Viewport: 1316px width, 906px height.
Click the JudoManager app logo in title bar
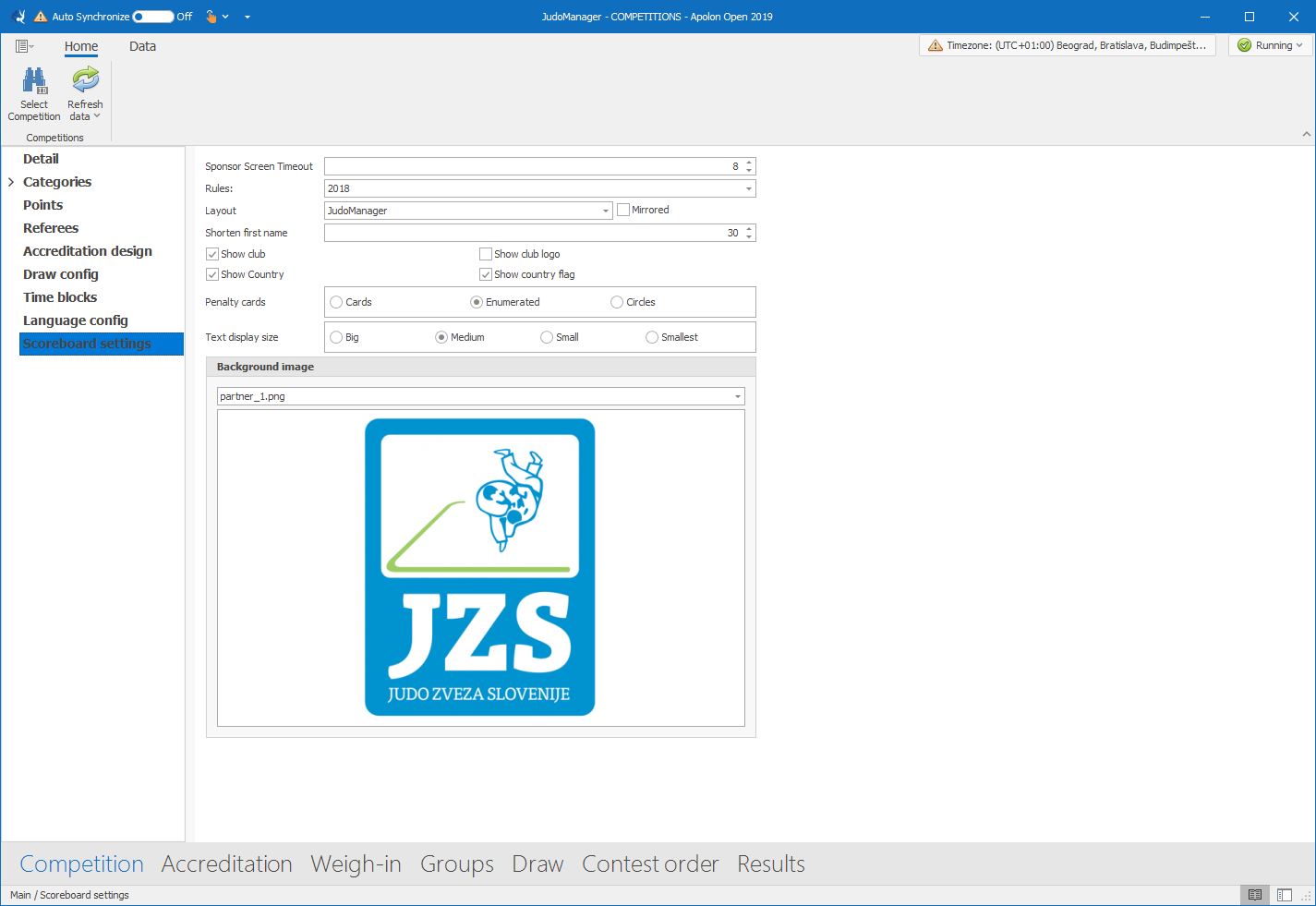(19, 17)
